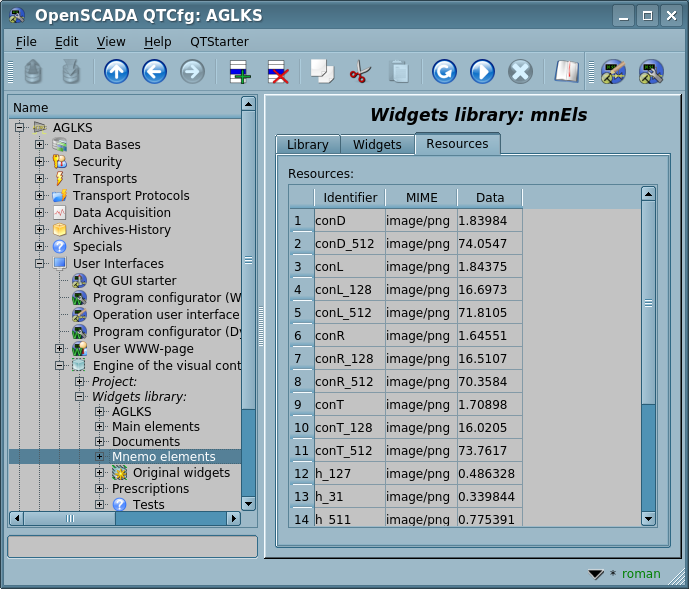Select the Data Acquisition tree item
This screenshot has height=589, width=689.
click(121, 213)
